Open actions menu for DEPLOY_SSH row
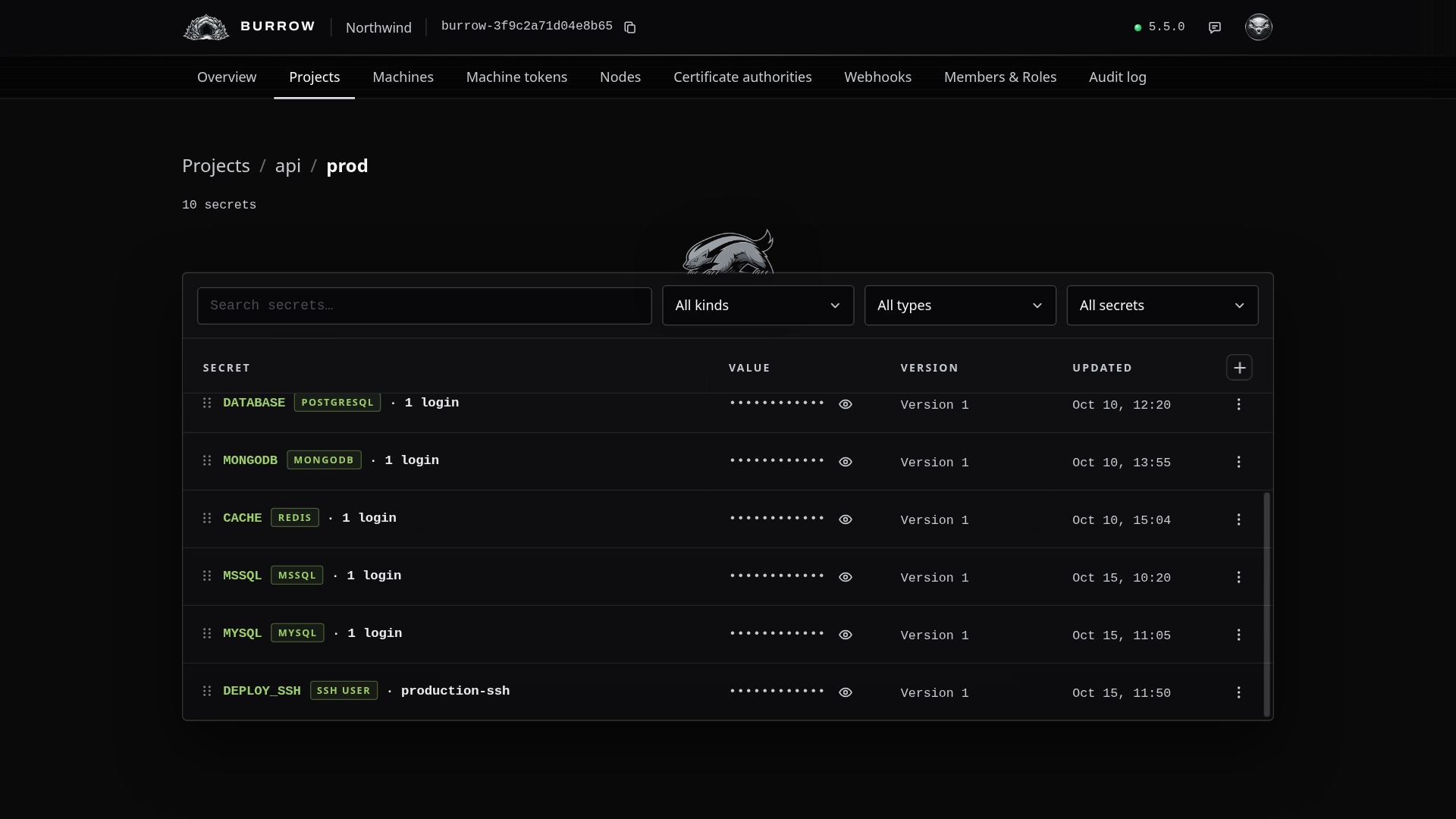This screenshot has width=1456, height=819. (1239, 692)
